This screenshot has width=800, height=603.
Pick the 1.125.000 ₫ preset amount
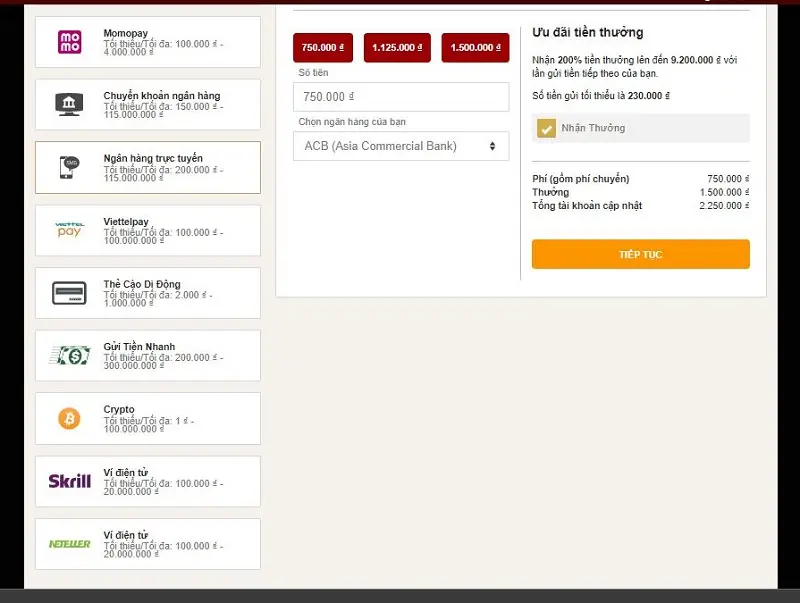point(397,47)
